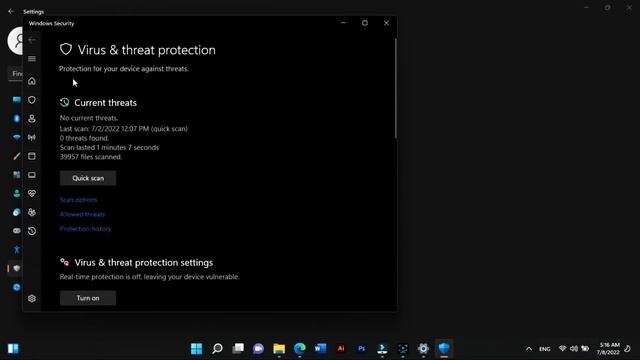Open Microsoft Word from taskbar
This screenshot has height=360, width=640.
320,349
